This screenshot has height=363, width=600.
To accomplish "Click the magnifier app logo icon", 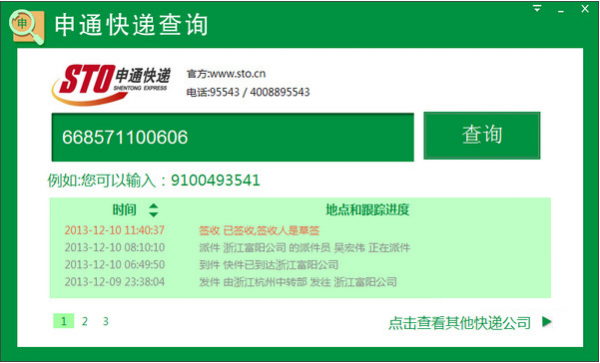I will 27,27.
